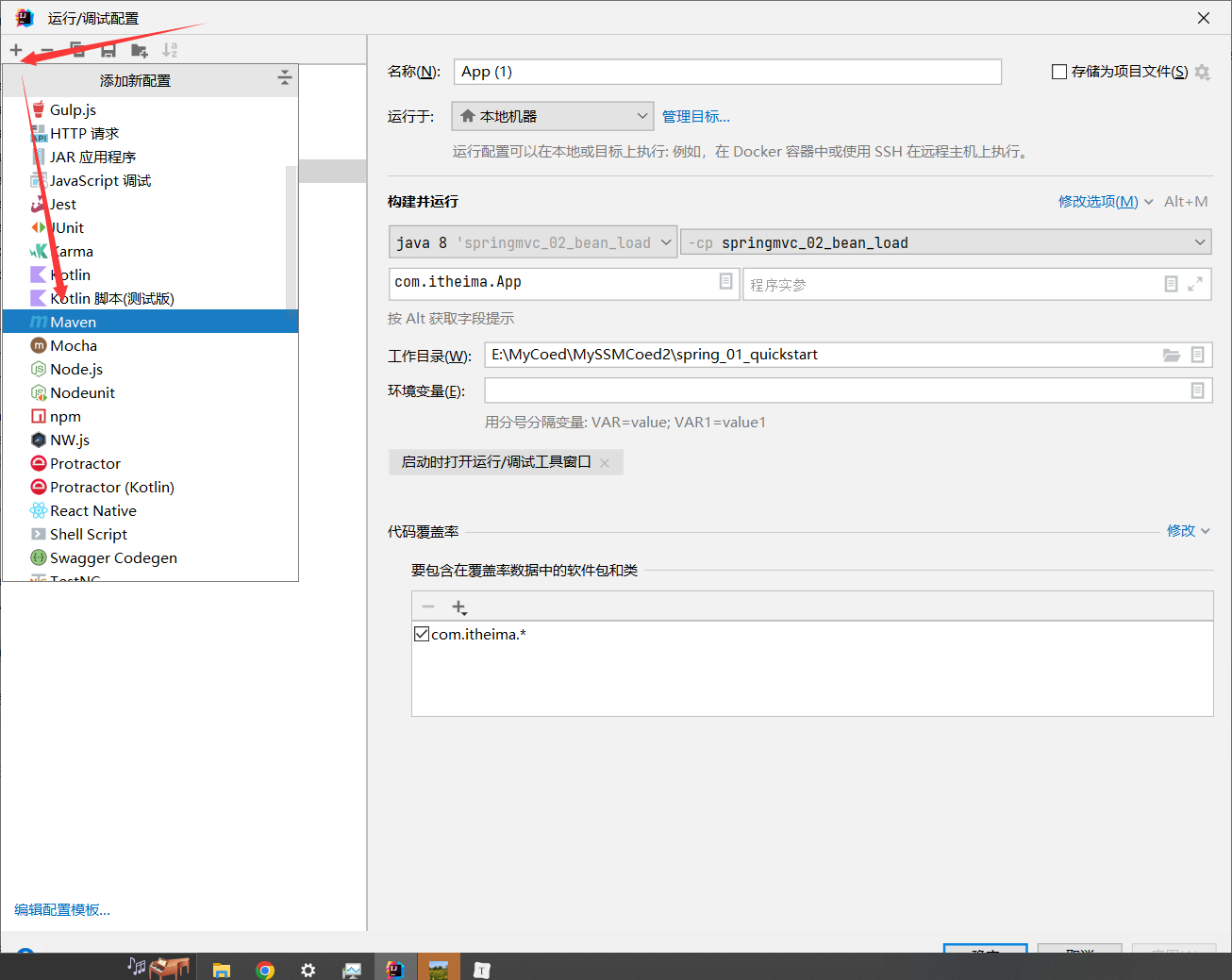Open Google Chrome from the taskbar
1232x980 pixels.
[265, 970]
